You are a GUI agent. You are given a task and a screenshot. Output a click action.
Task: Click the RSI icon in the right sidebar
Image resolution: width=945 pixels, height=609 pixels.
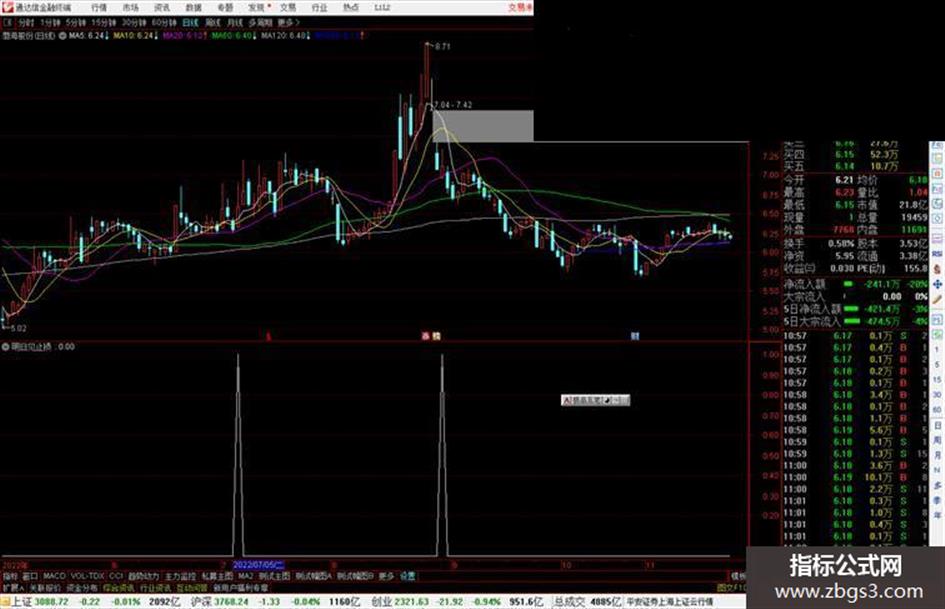[x=937, y=254]
